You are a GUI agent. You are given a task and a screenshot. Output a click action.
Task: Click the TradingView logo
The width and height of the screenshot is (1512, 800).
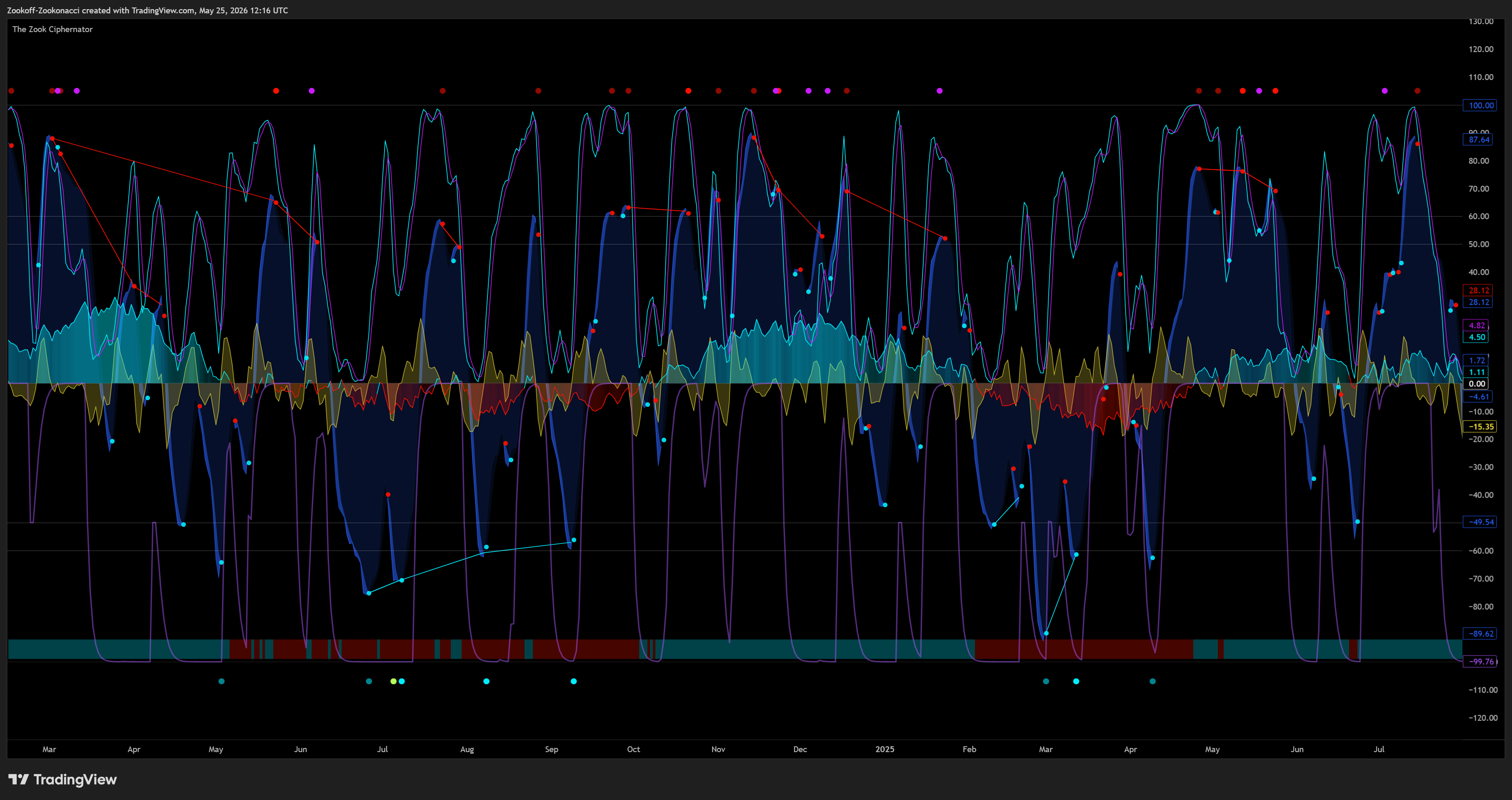(63, 780)
